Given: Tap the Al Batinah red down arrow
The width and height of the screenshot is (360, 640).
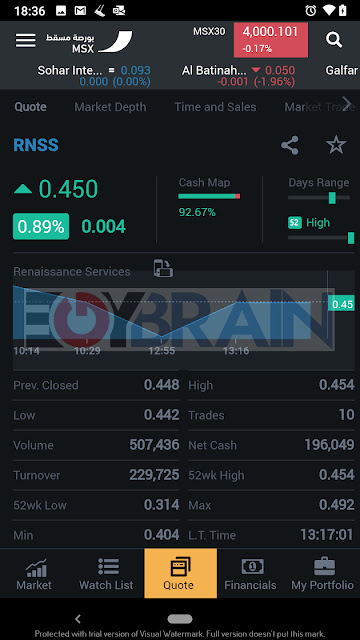Looking at the screenshot, I should click(x=256, y=71).
